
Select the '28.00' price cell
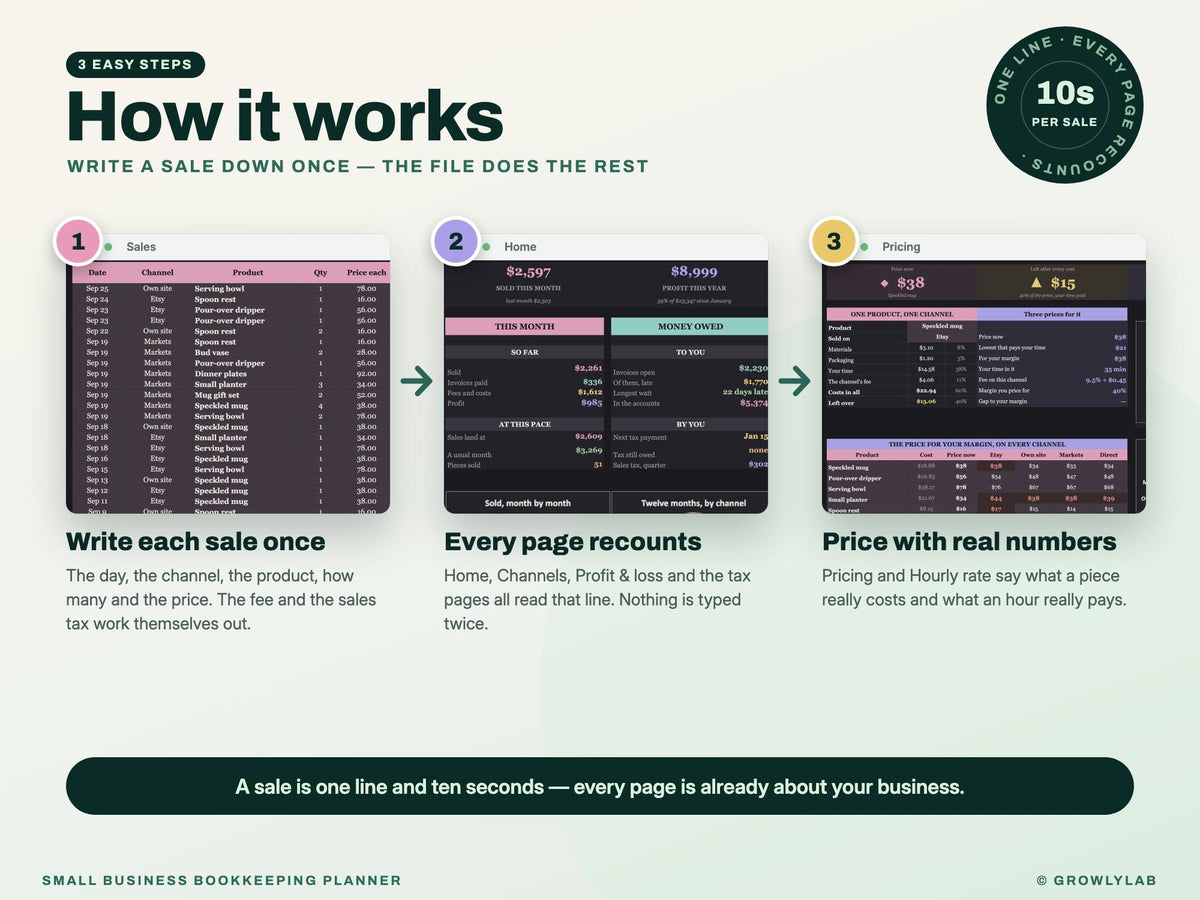[x=366, y=352]
